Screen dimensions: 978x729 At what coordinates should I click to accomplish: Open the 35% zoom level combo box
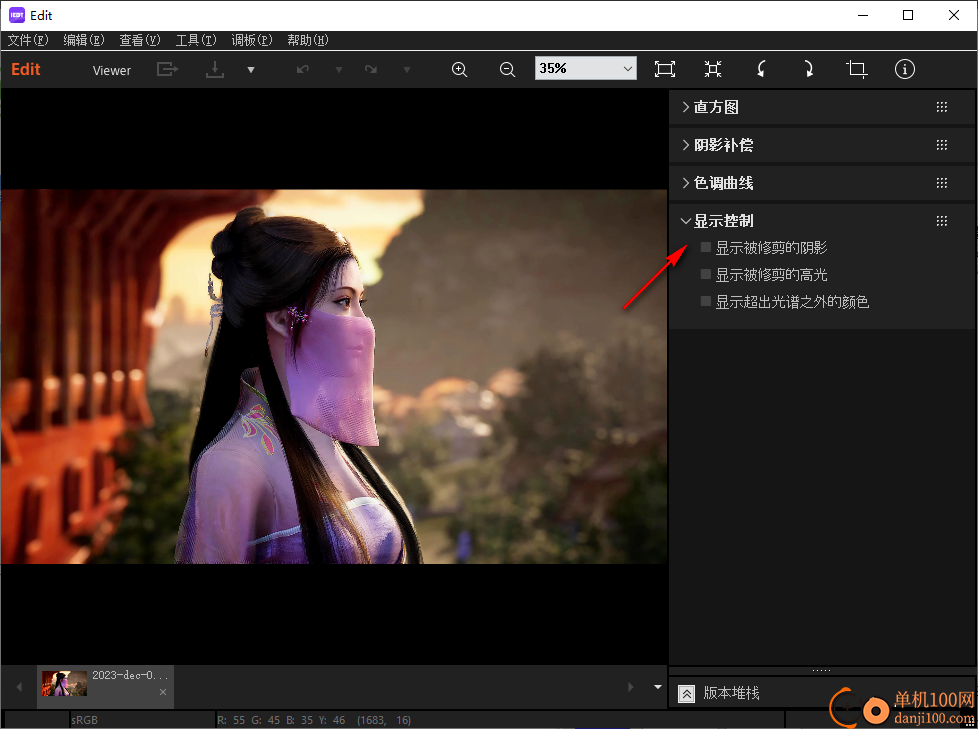click(586, 68)
